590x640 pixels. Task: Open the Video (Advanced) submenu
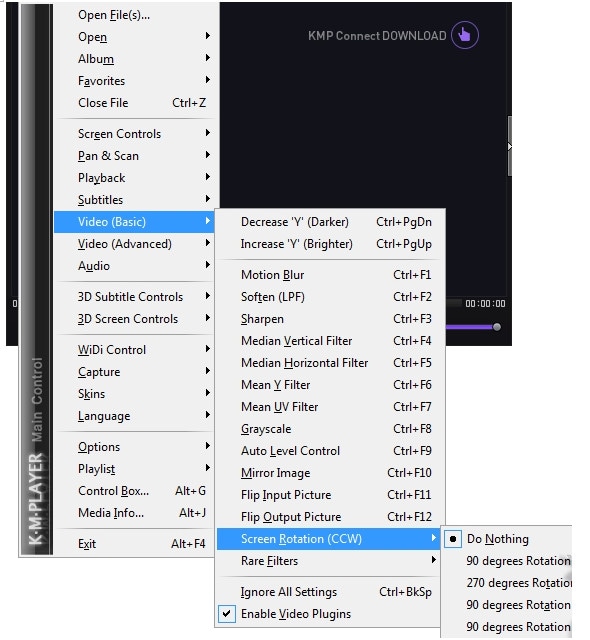click(134, 244)
